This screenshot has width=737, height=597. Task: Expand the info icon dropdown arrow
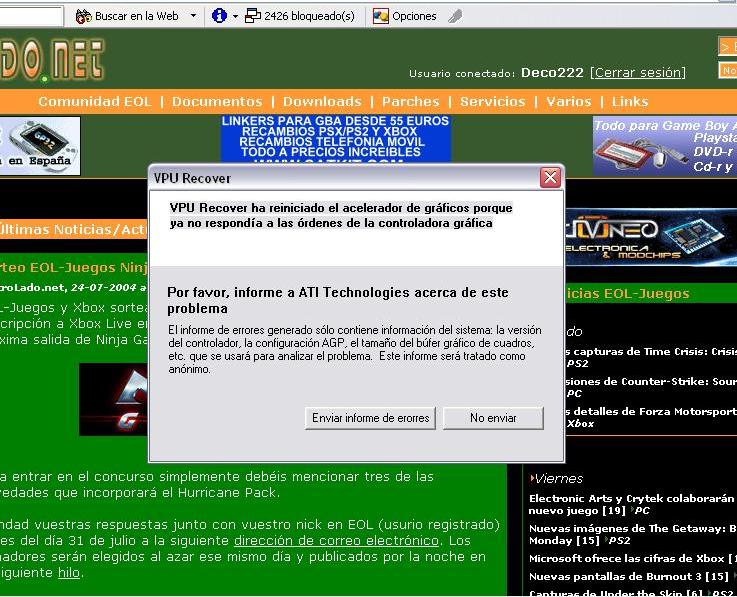coord(235,16)
